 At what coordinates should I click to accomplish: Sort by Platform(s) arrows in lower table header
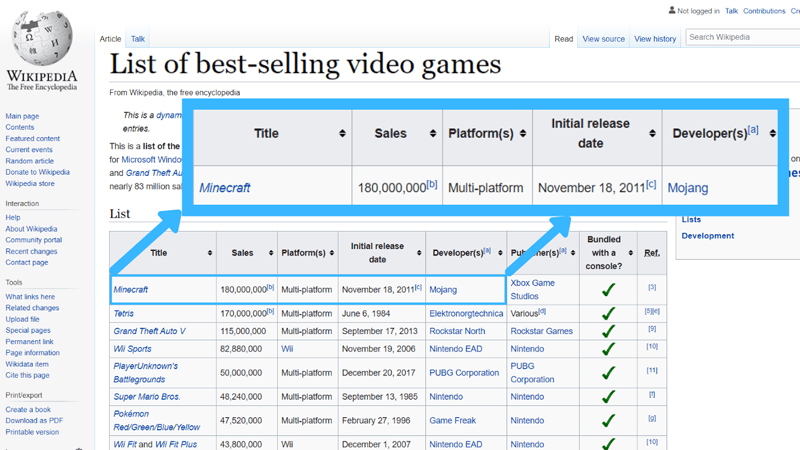332,253
